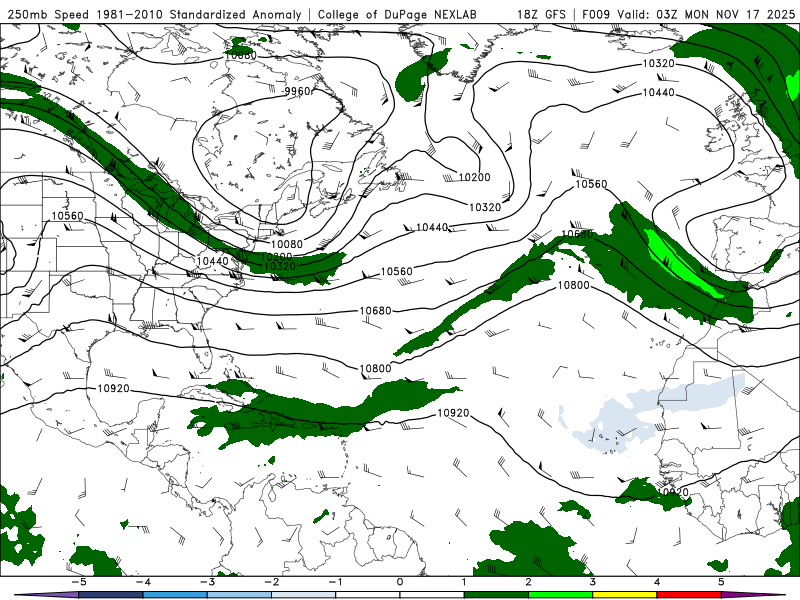Click the '-5' tick label on the color scale

79,582
